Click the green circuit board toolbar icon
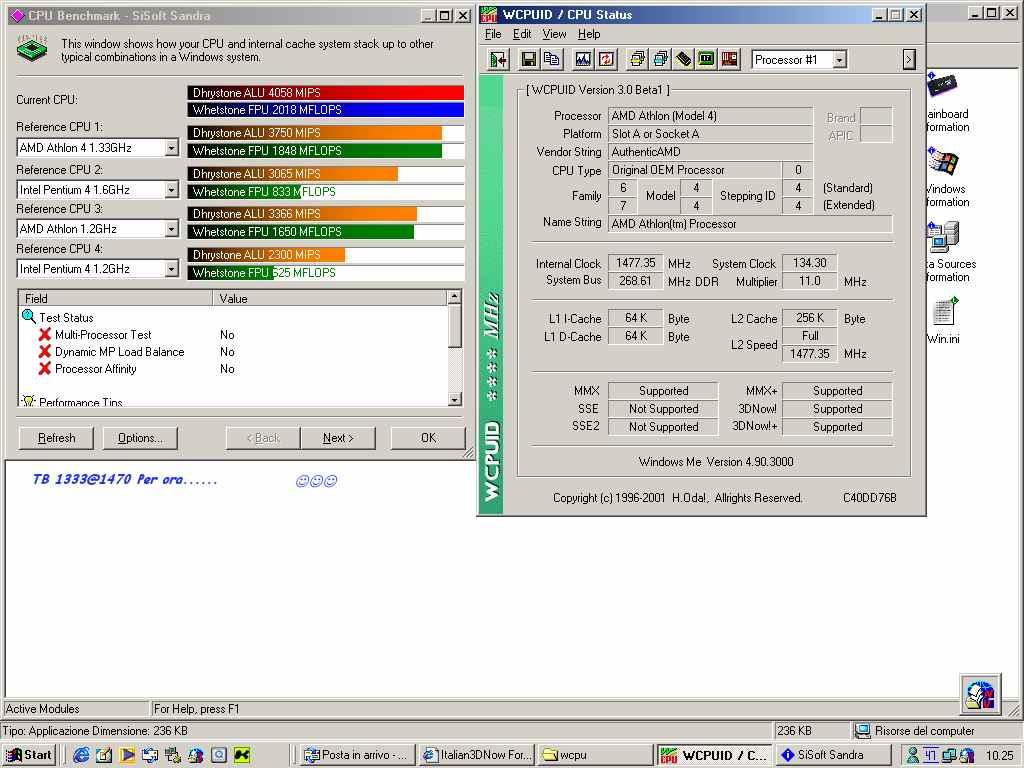1024x768 pixels. pyautogui.click(x=706, y=59)
